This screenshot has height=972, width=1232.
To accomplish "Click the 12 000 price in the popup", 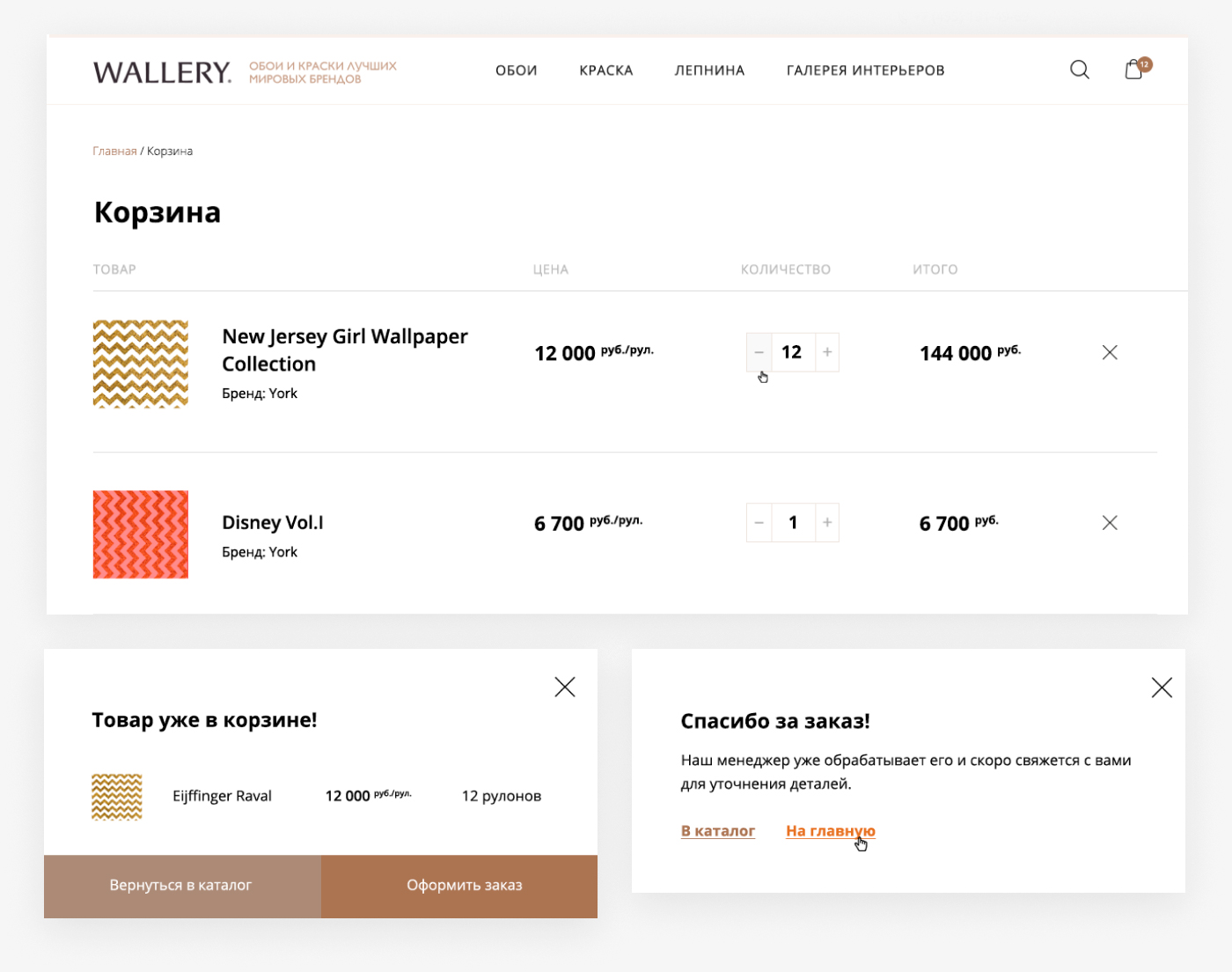I will coord(369,796).
